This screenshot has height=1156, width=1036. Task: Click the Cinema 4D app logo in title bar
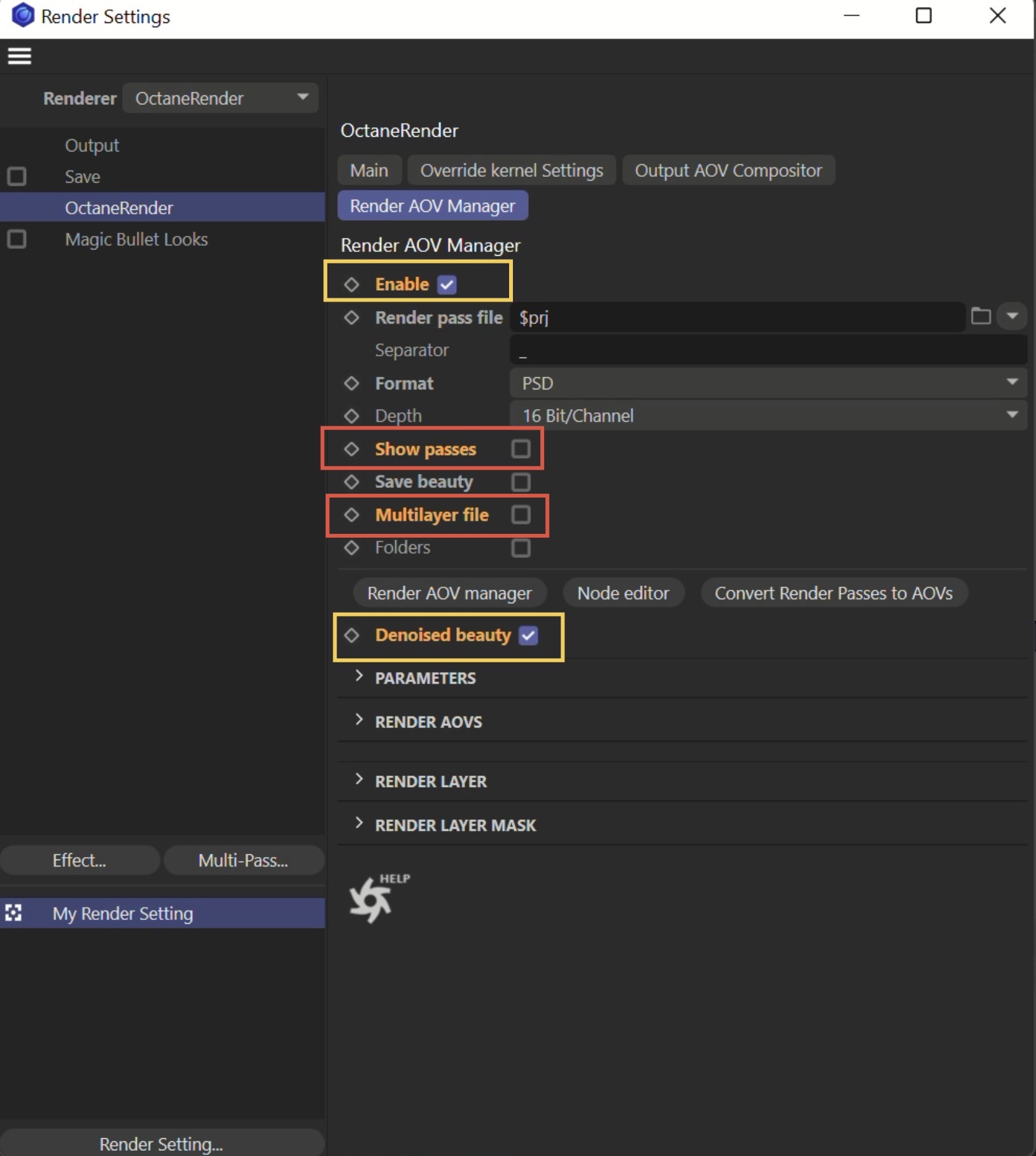(x=23, y=15)
